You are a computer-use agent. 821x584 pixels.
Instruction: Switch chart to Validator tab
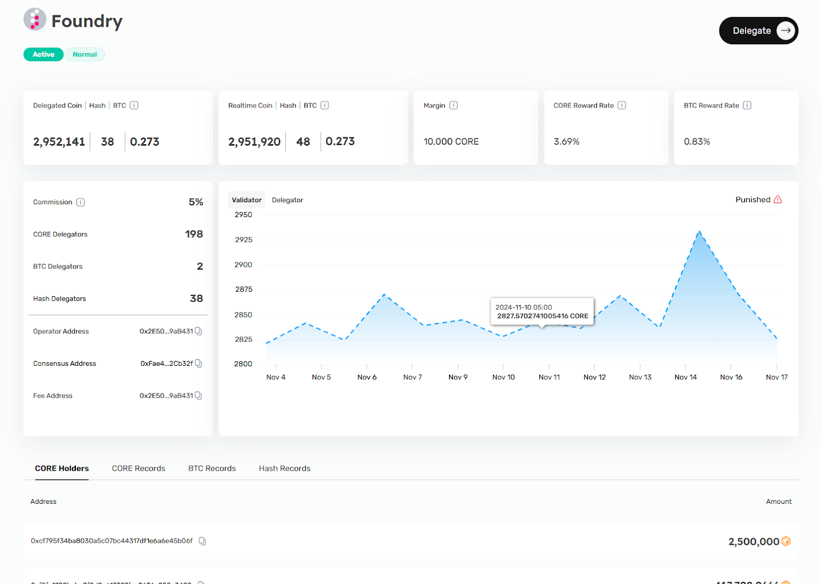pos(247,200)
